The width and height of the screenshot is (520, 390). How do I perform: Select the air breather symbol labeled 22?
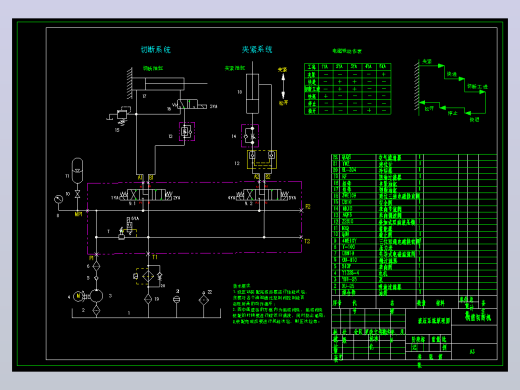click(203, 300)
